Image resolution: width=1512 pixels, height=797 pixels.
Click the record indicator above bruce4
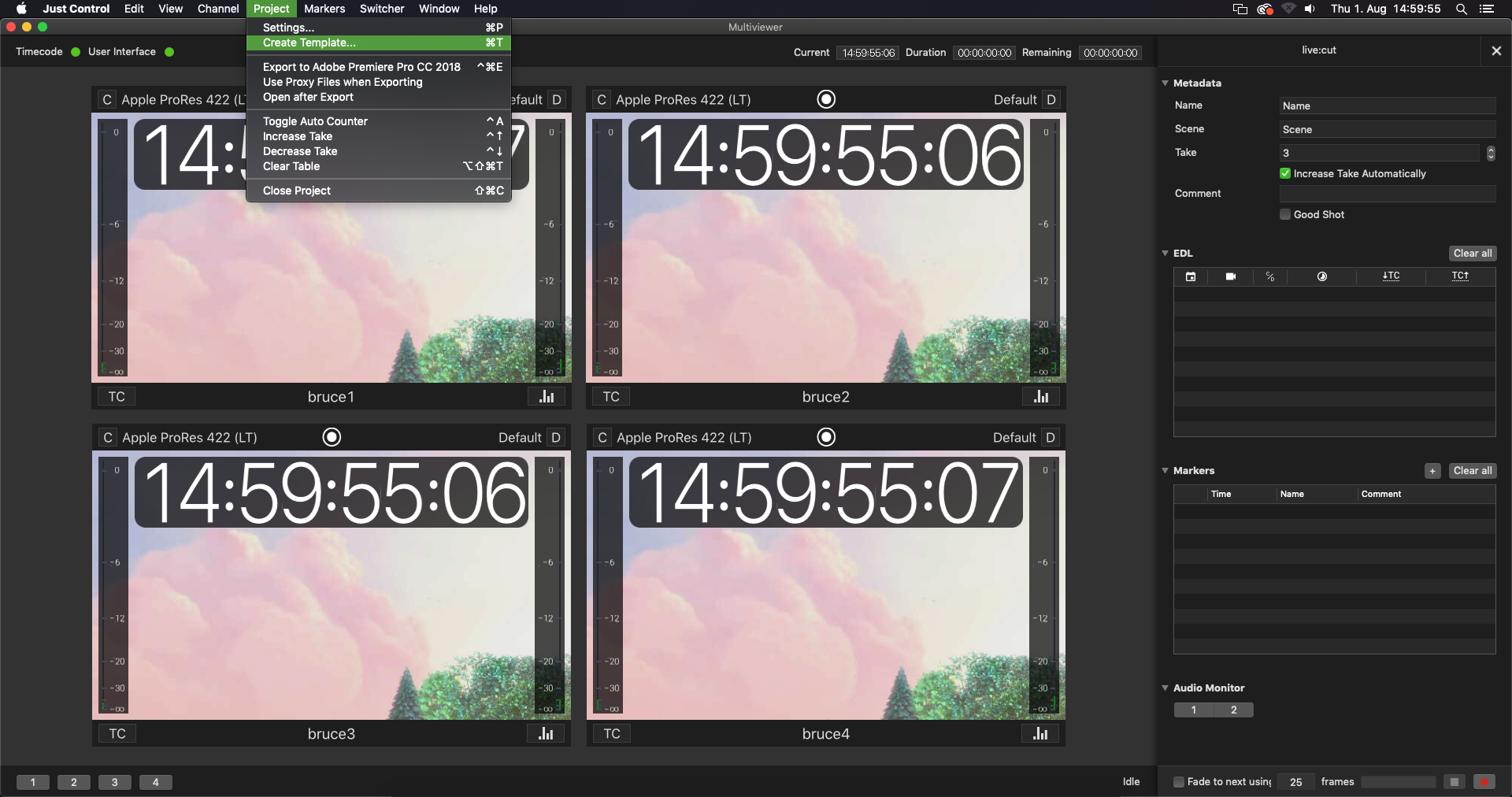pos(826,437)
